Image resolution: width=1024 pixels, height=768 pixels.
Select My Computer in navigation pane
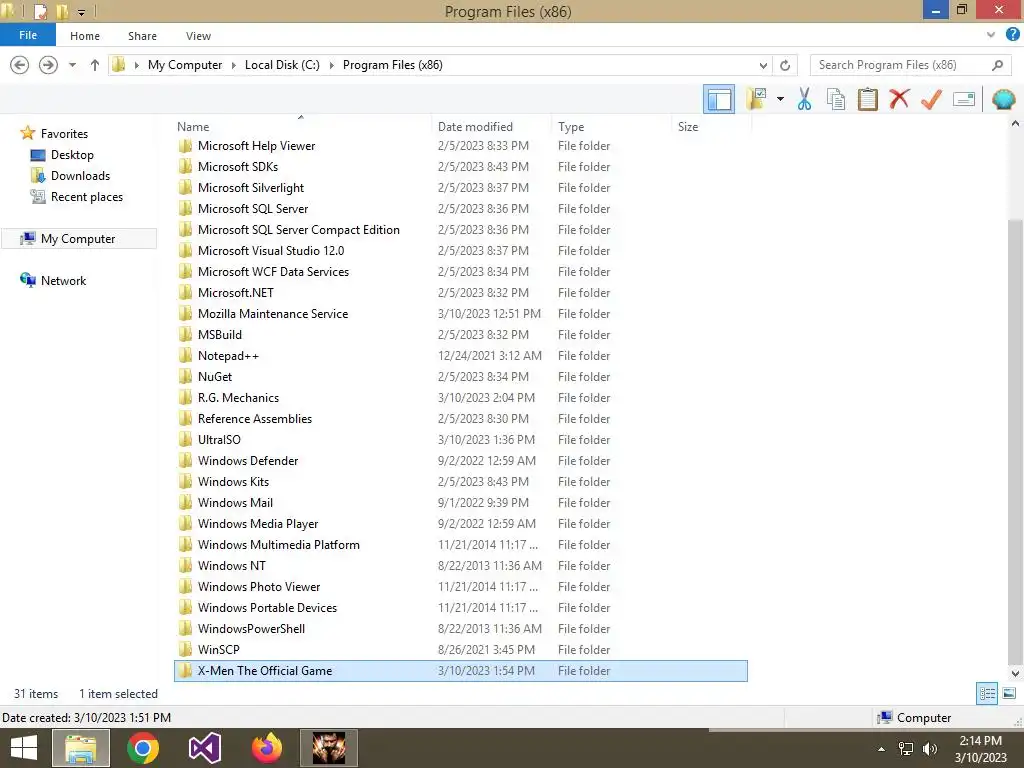[78, 238]
